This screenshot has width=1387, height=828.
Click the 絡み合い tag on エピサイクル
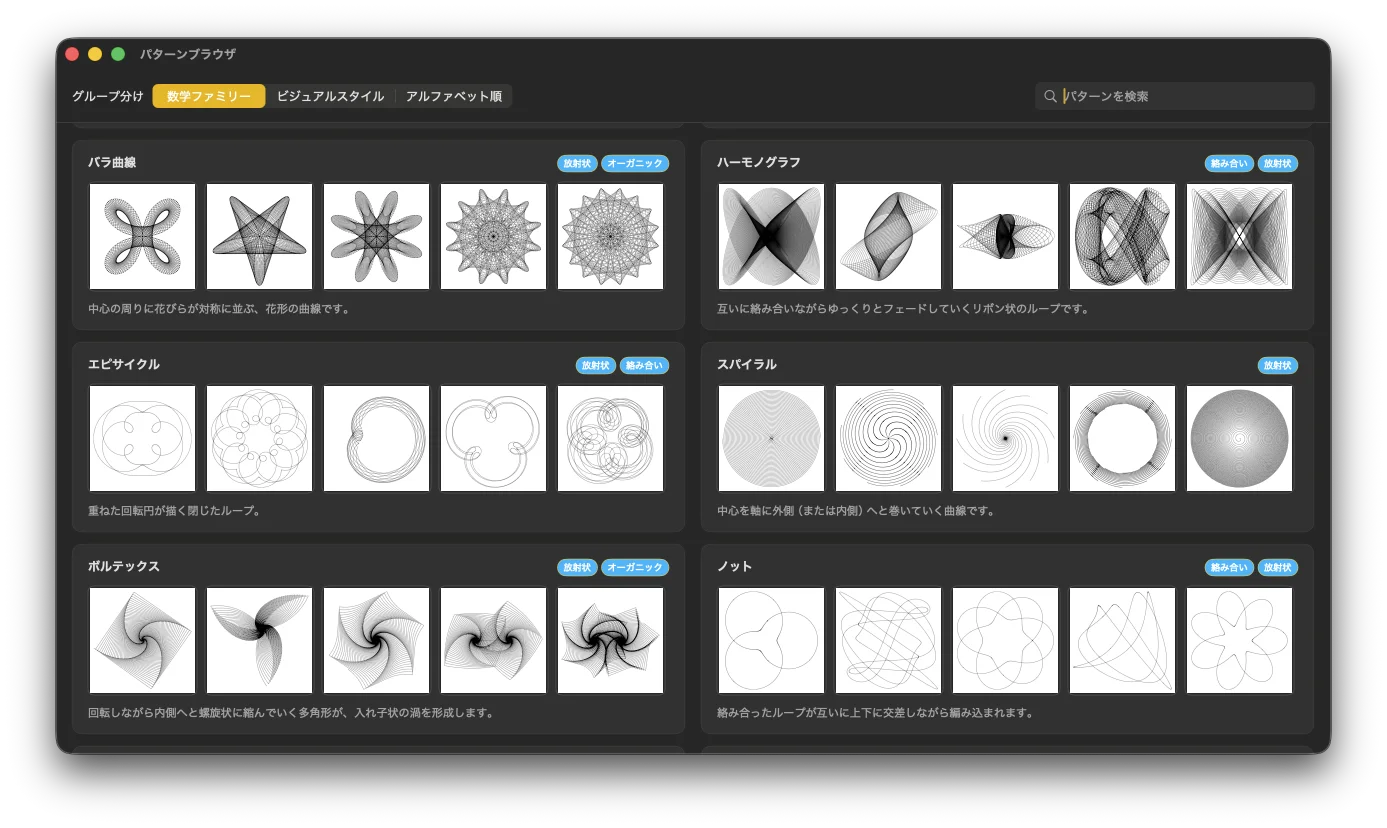click(x=644, y=365)
